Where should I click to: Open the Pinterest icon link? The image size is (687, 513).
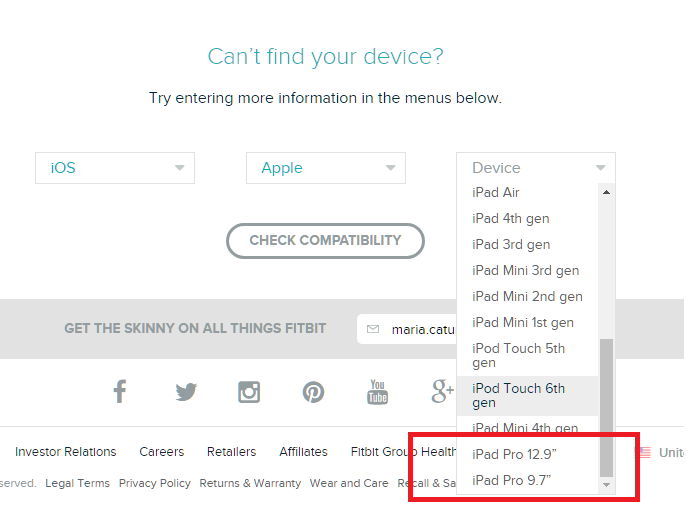click(x=313, y=392)
